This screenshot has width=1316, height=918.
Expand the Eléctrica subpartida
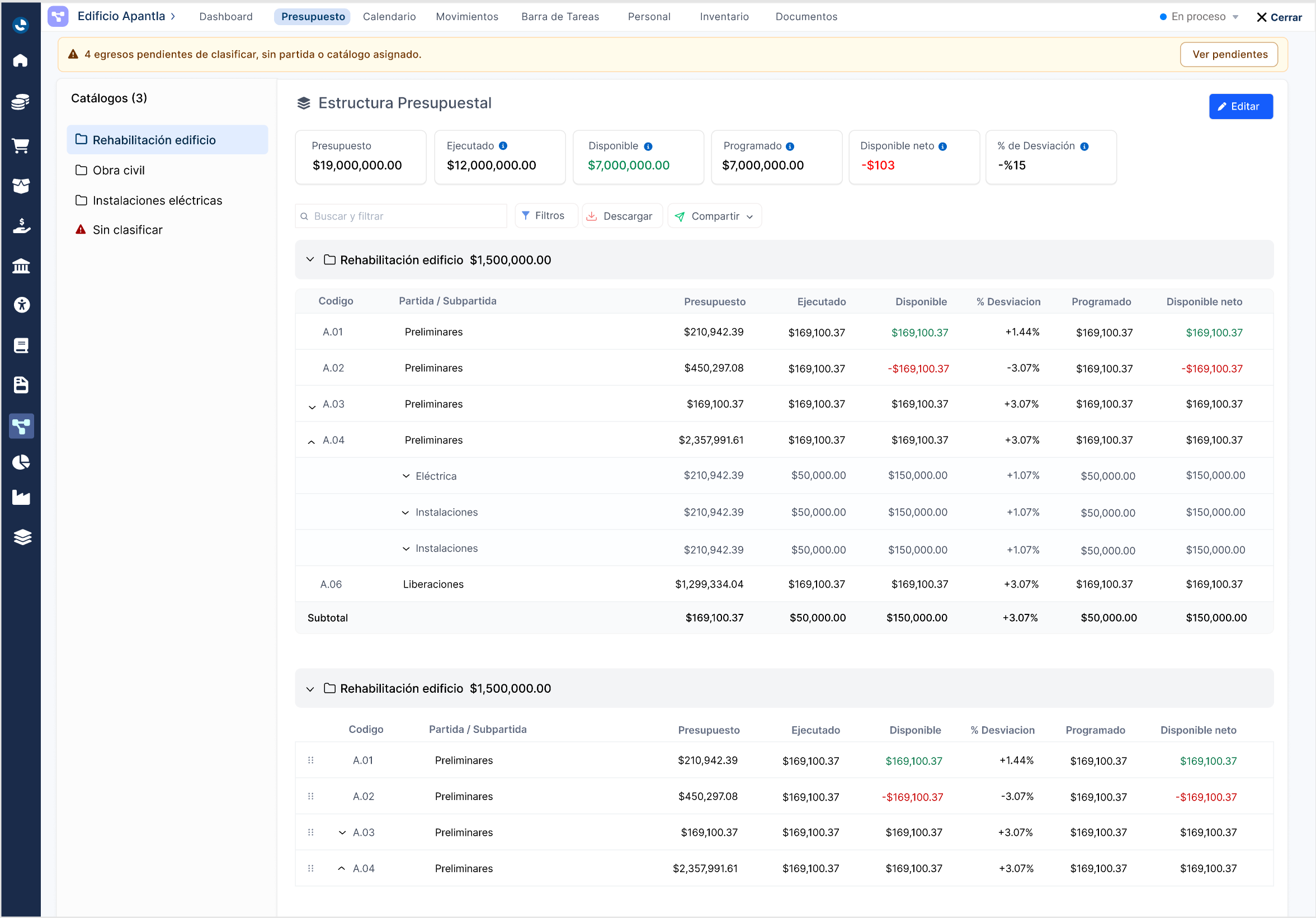click(406, 476)
